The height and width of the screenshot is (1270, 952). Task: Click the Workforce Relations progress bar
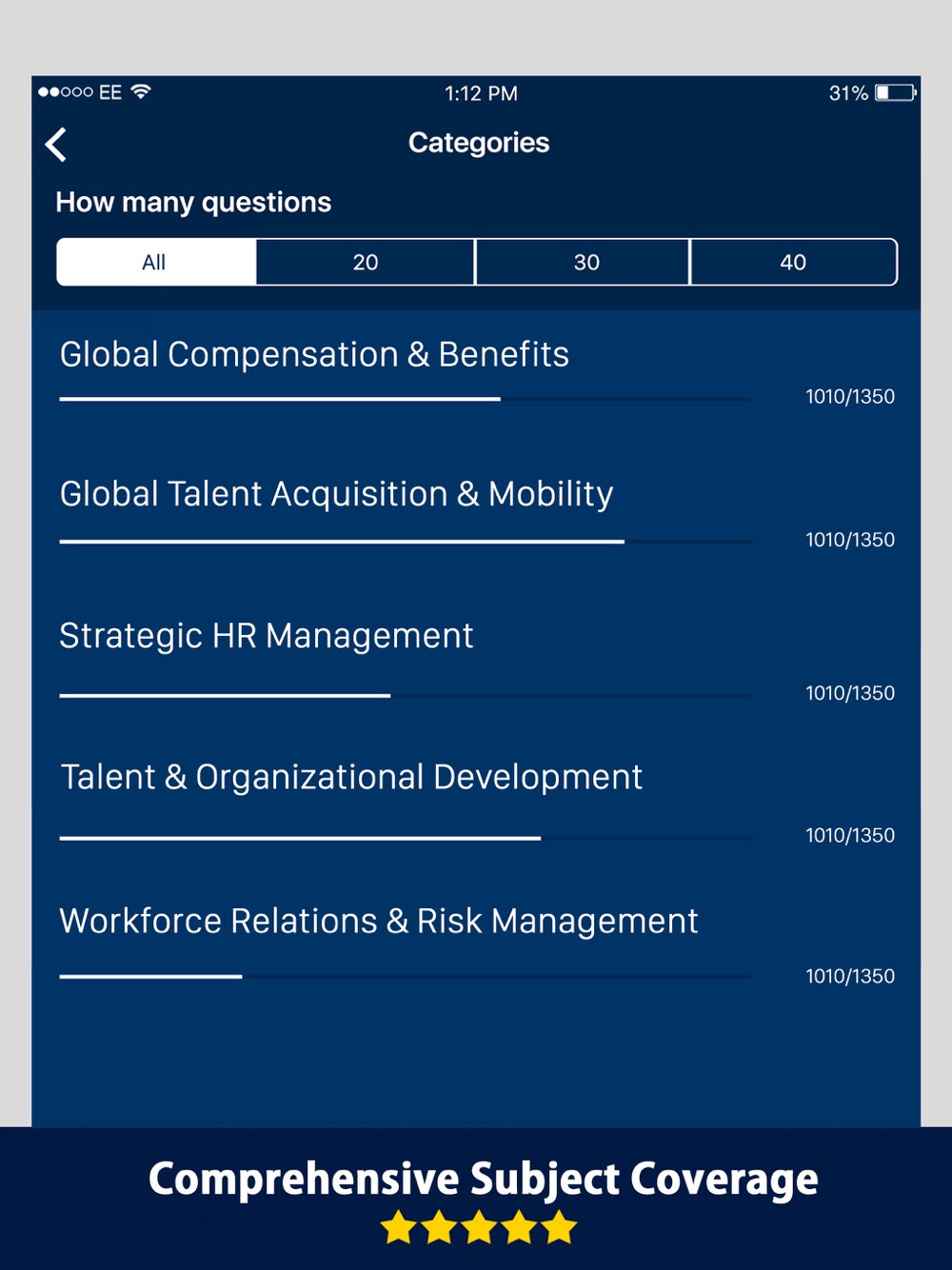click(x=406, y=976)
